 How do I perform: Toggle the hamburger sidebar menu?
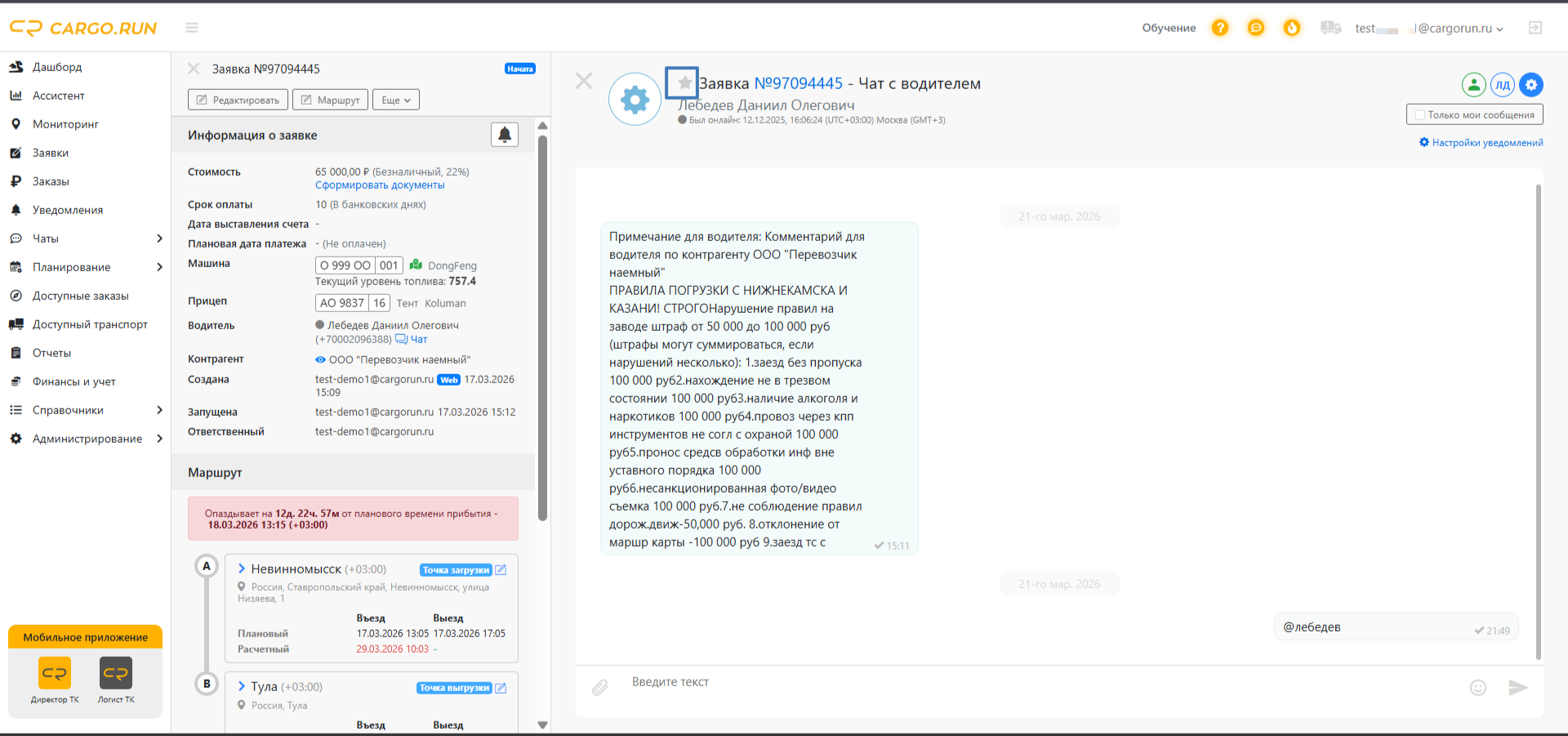click(192, 28)
